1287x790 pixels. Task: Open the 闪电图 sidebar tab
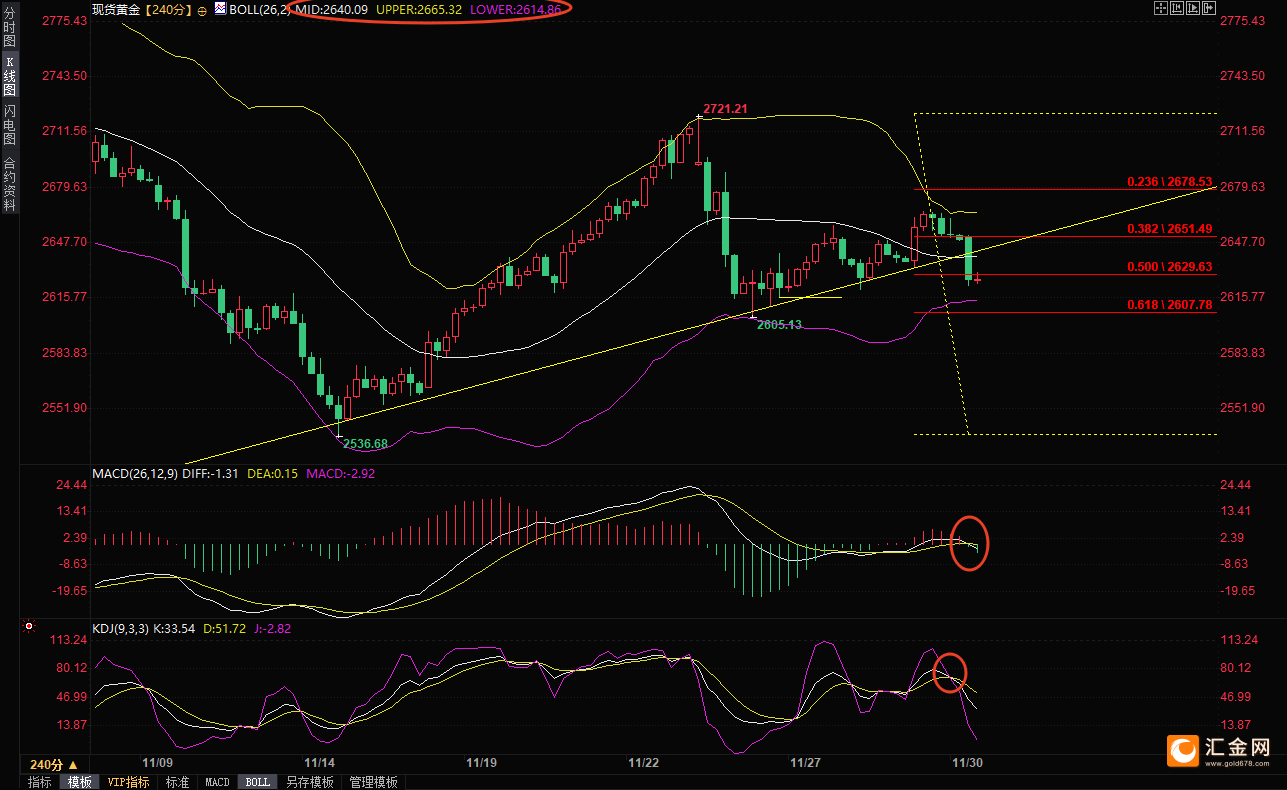(9, 124)
